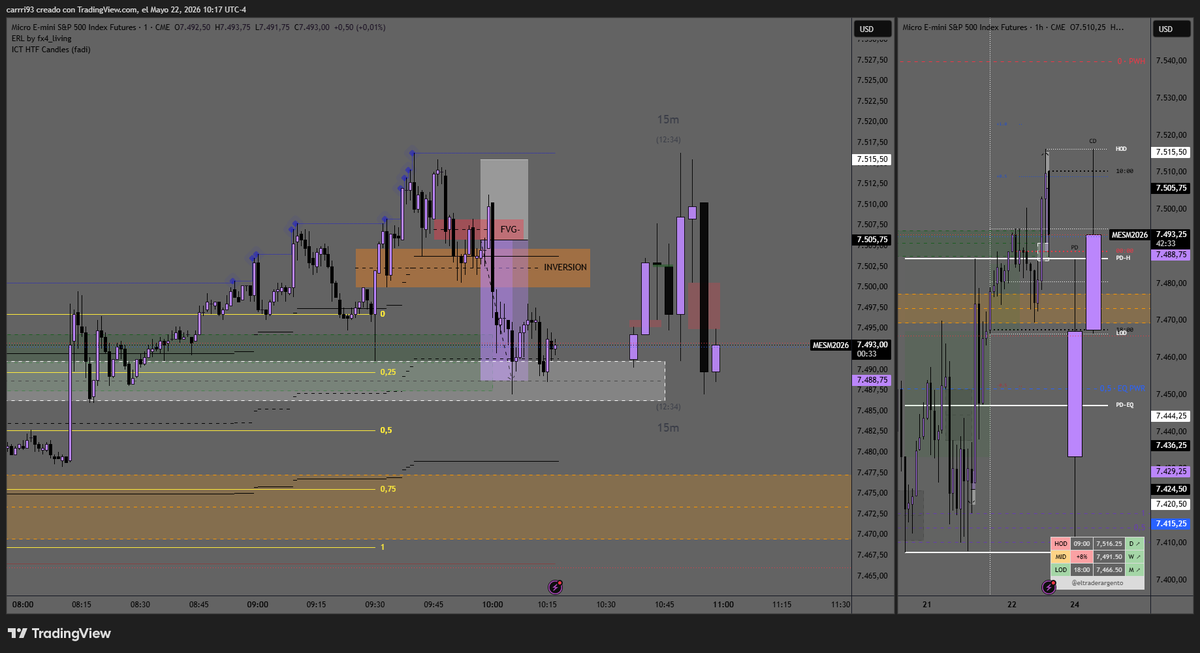Click the 10:00 tick on the left time axis
This screenshot has width=1200, height=653.
(x=492, y=604)
